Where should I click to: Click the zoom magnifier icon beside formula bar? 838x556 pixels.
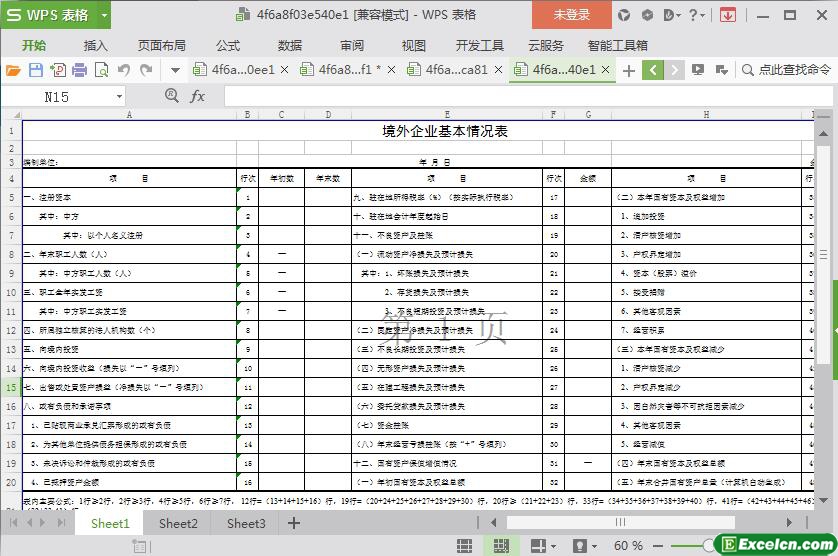[172, 96]
